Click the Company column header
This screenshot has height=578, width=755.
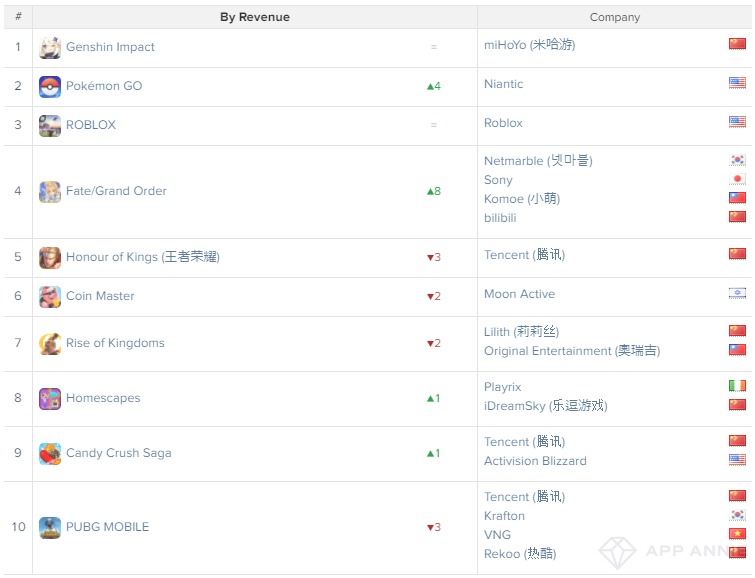(615, 17)
